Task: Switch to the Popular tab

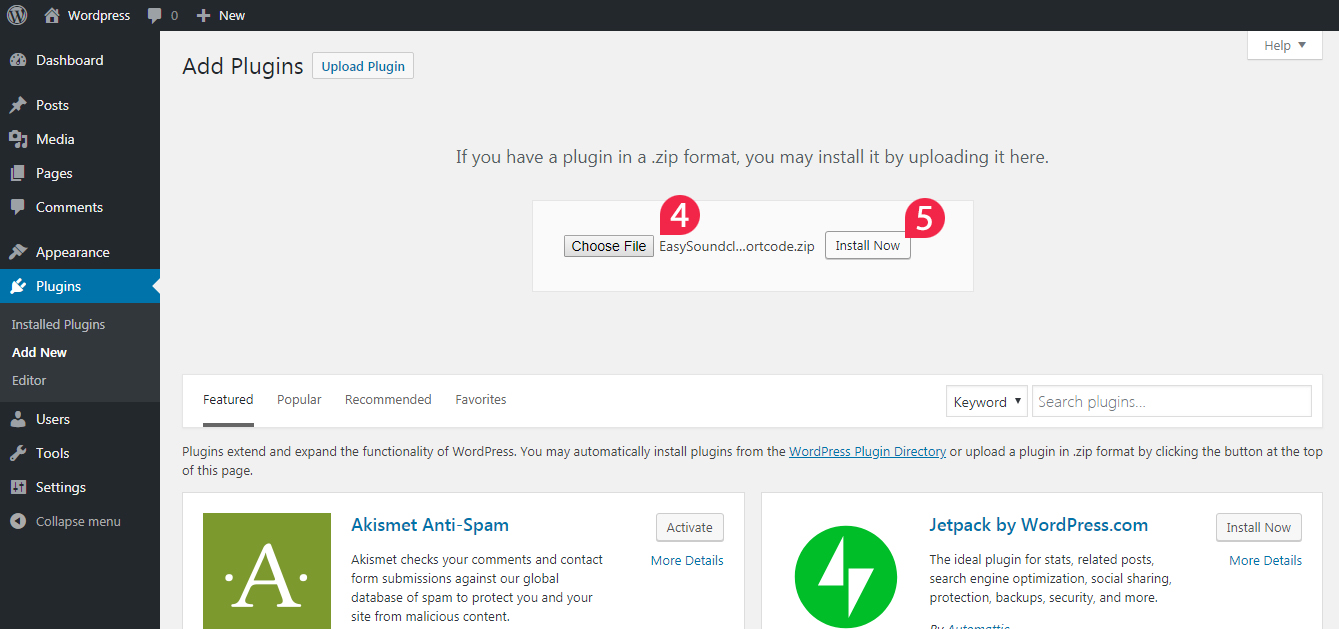Action: (299, 399)
